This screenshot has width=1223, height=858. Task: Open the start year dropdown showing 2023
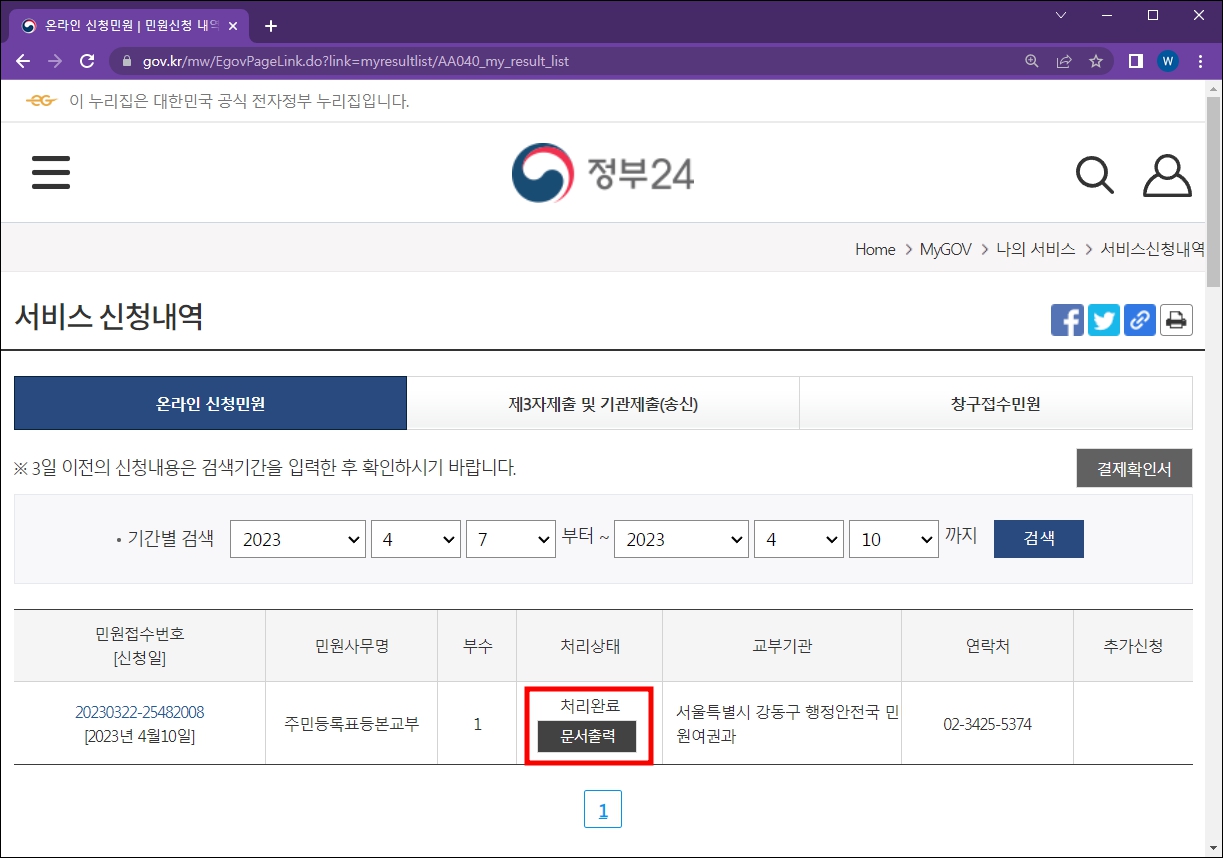click(x=297, y=538)
